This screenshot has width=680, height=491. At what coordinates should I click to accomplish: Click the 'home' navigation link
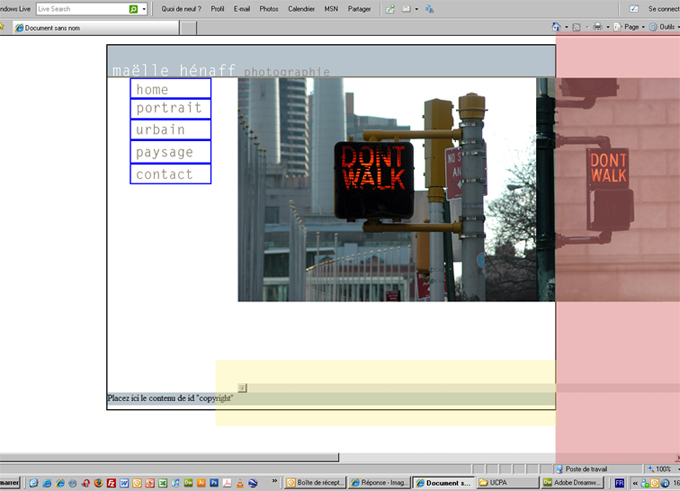pyautogui.click(x=170, y=88)
